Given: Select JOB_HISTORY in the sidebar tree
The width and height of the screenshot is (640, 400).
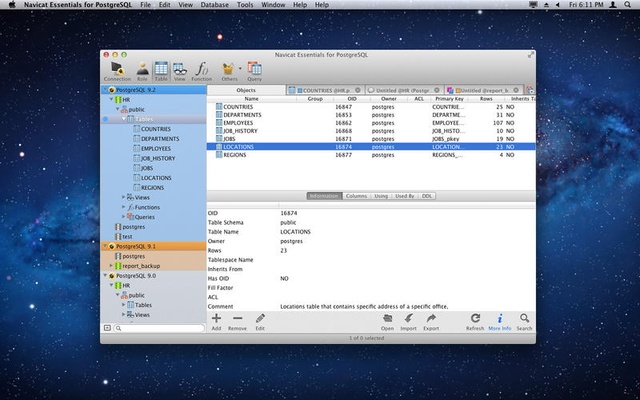Looking at the screenshot, I should pyautogui.click(x=158, y=158).
